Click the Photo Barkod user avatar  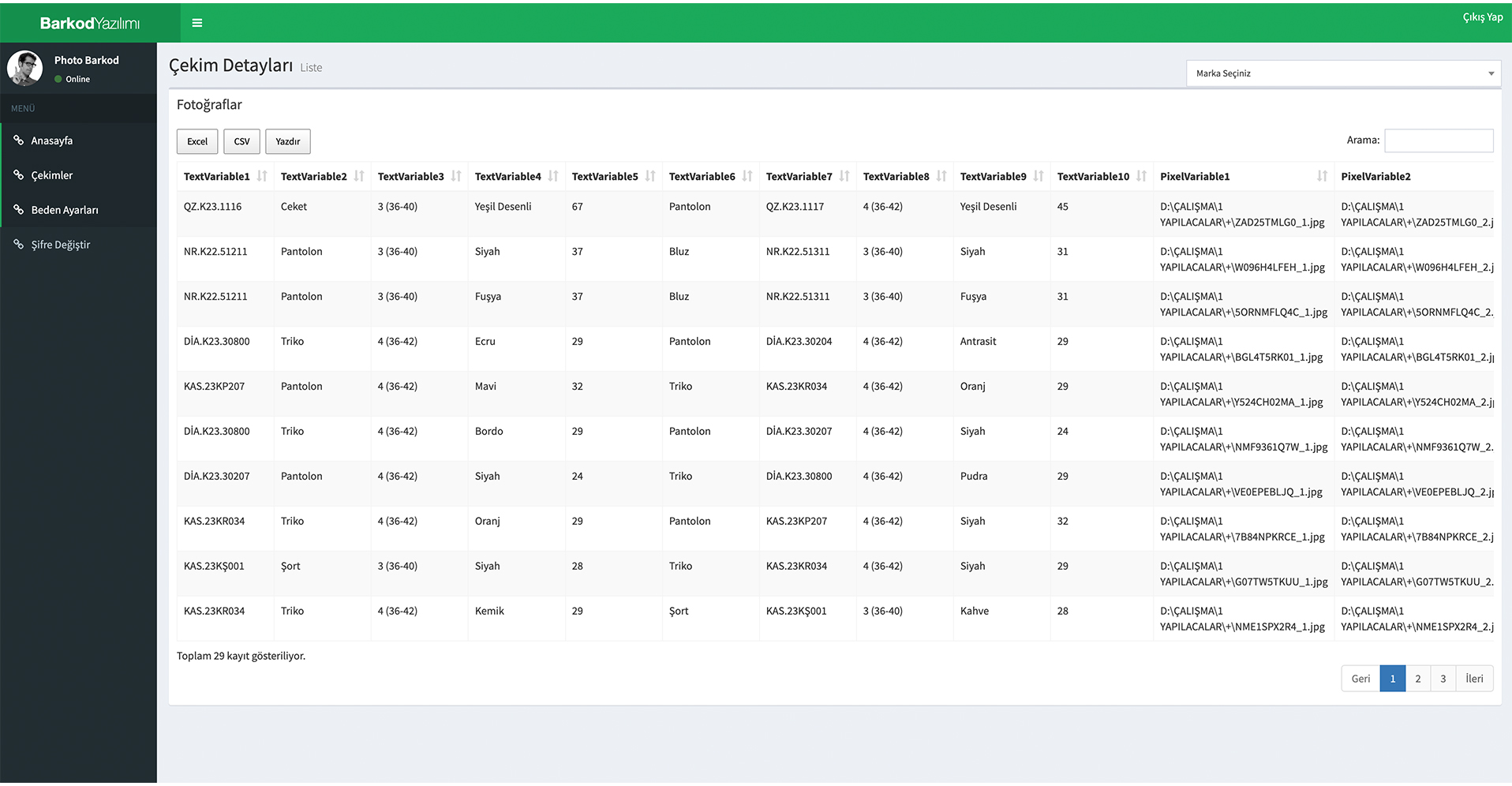tap(24, 69)
